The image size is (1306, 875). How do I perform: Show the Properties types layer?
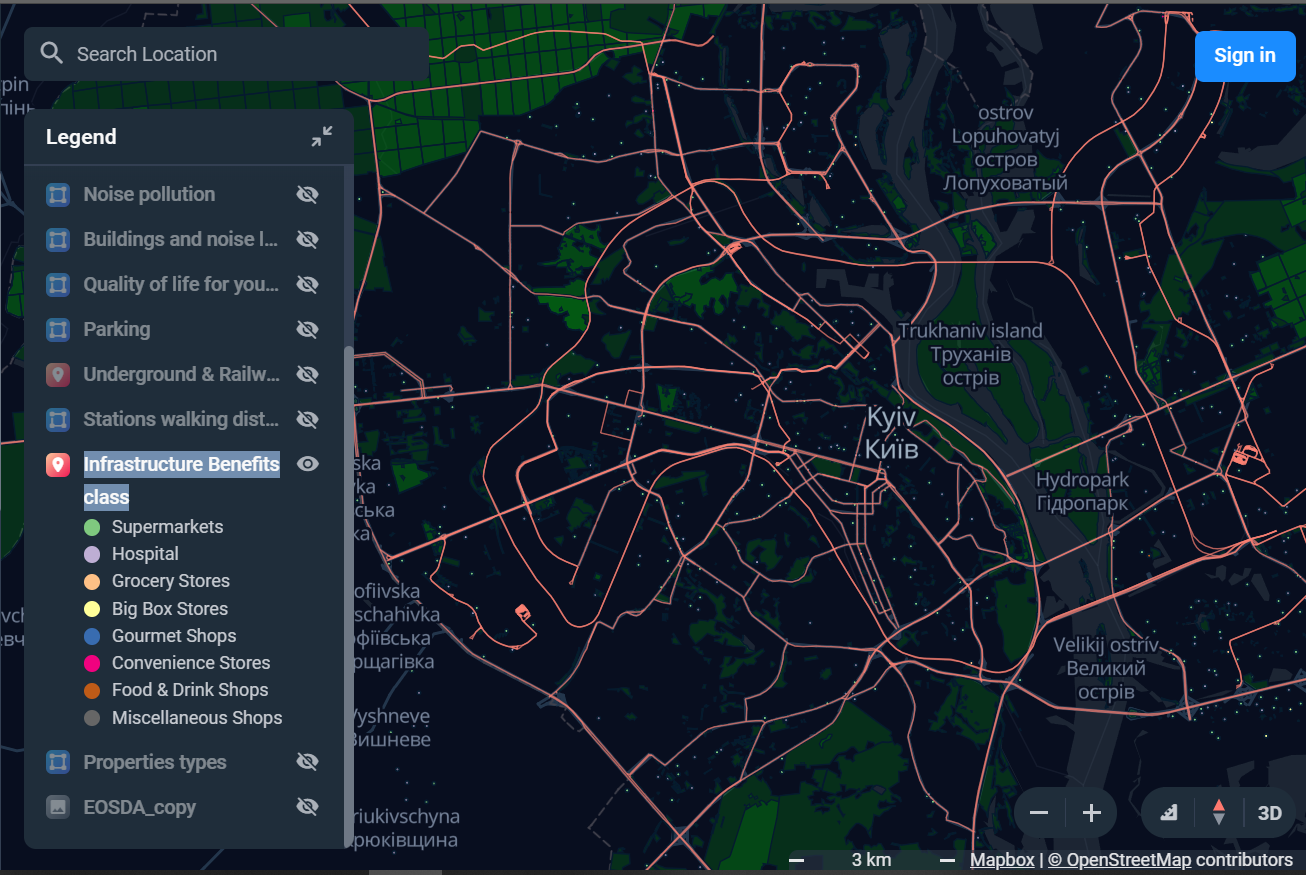pyautogui.click(x=307, y=761)
